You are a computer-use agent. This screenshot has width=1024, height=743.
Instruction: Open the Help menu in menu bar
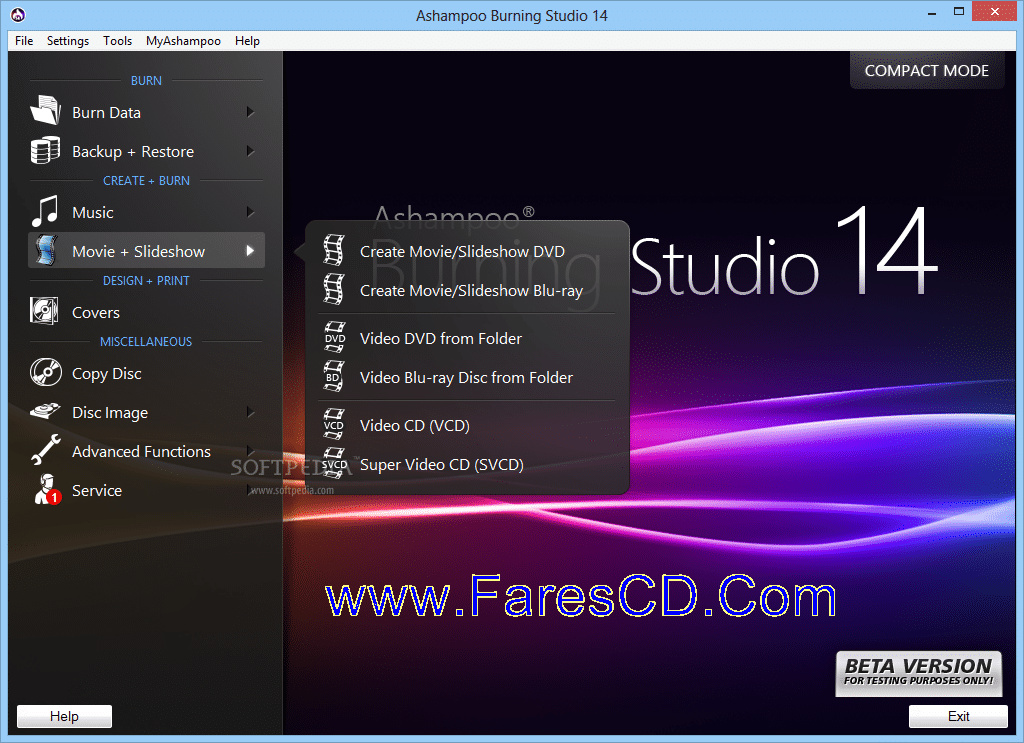point(248,40)
